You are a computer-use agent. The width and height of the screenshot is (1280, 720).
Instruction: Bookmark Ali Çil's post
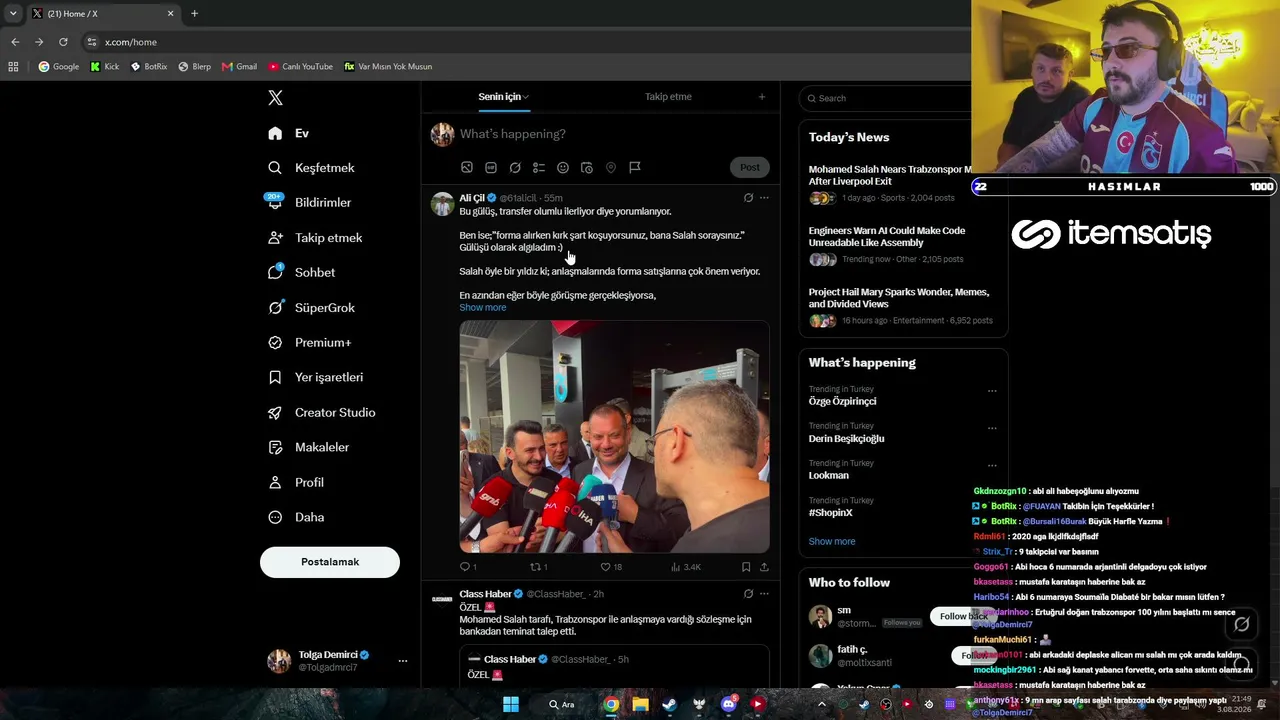click(x=746, y=567)
